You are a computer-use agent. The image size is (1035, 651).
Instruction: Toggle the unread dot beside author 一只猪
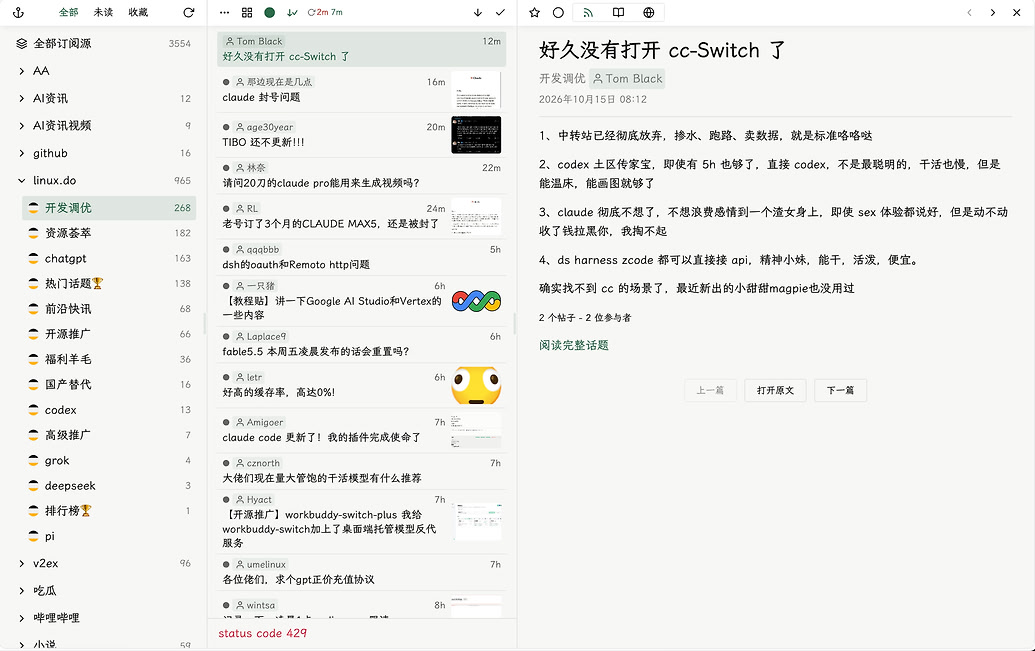(226, 286)
